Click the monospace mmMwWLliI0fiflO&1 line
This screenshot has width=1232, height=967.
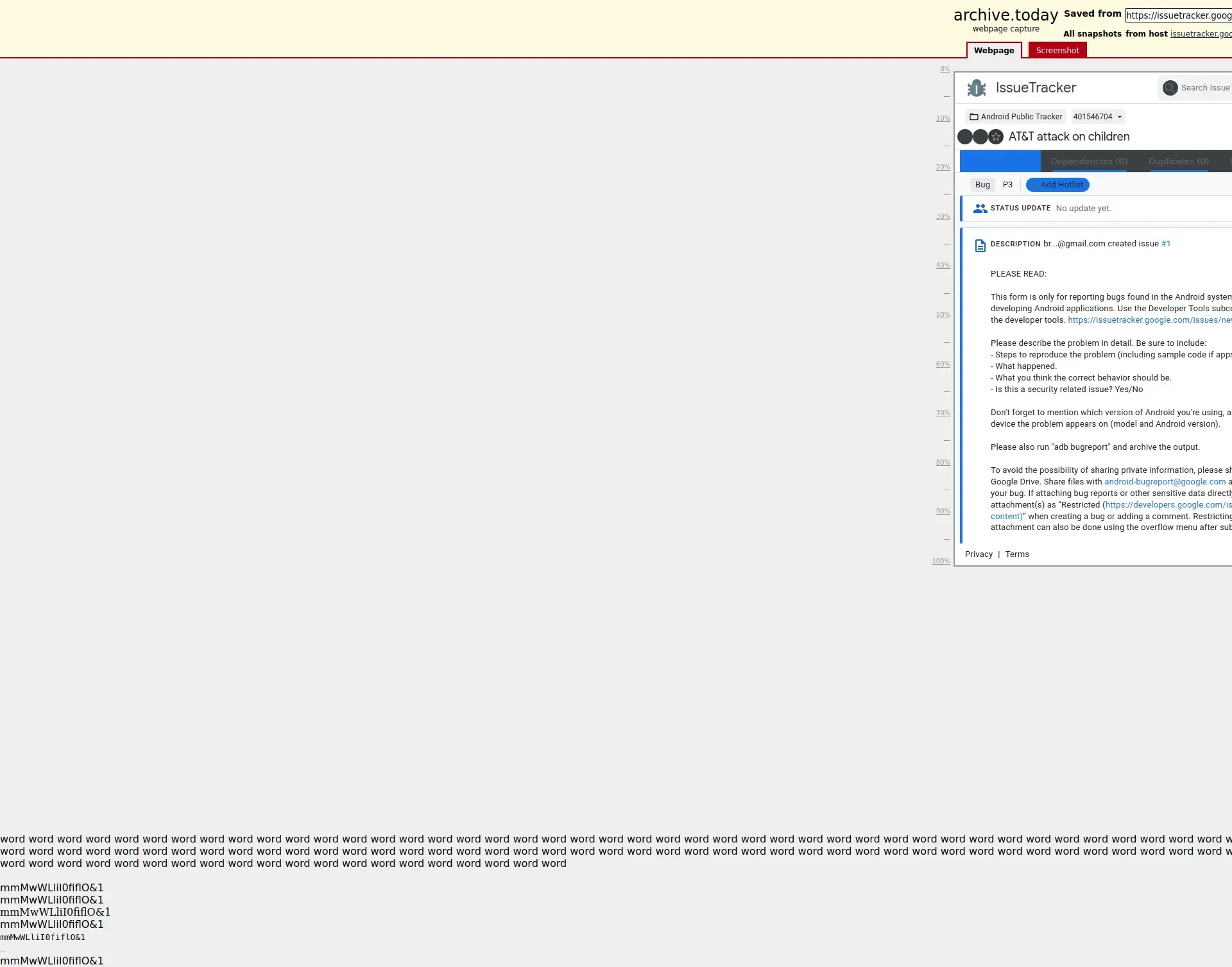tap(42, 937)
